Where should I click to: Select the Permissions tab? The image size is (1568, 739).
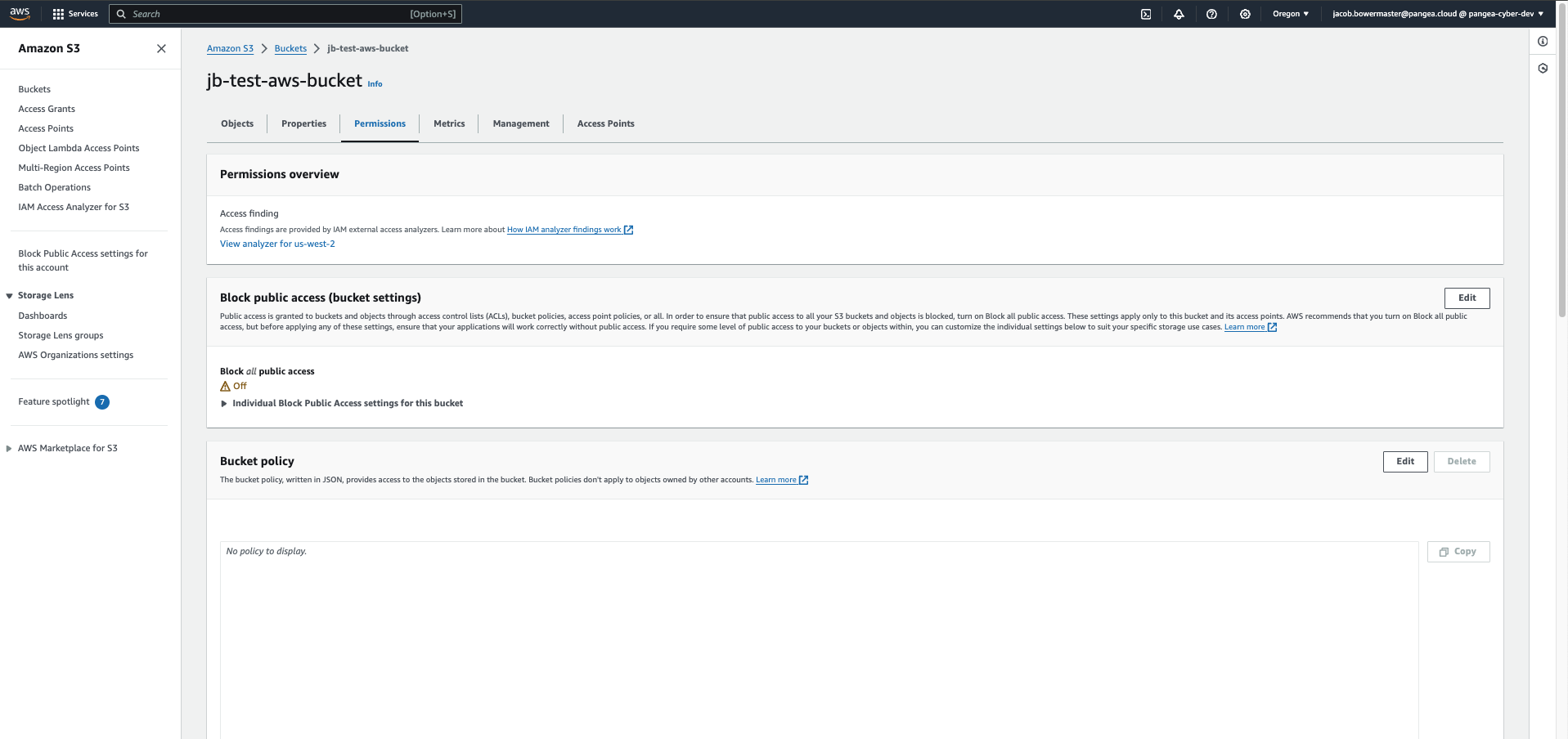click(x=380, y=124)
